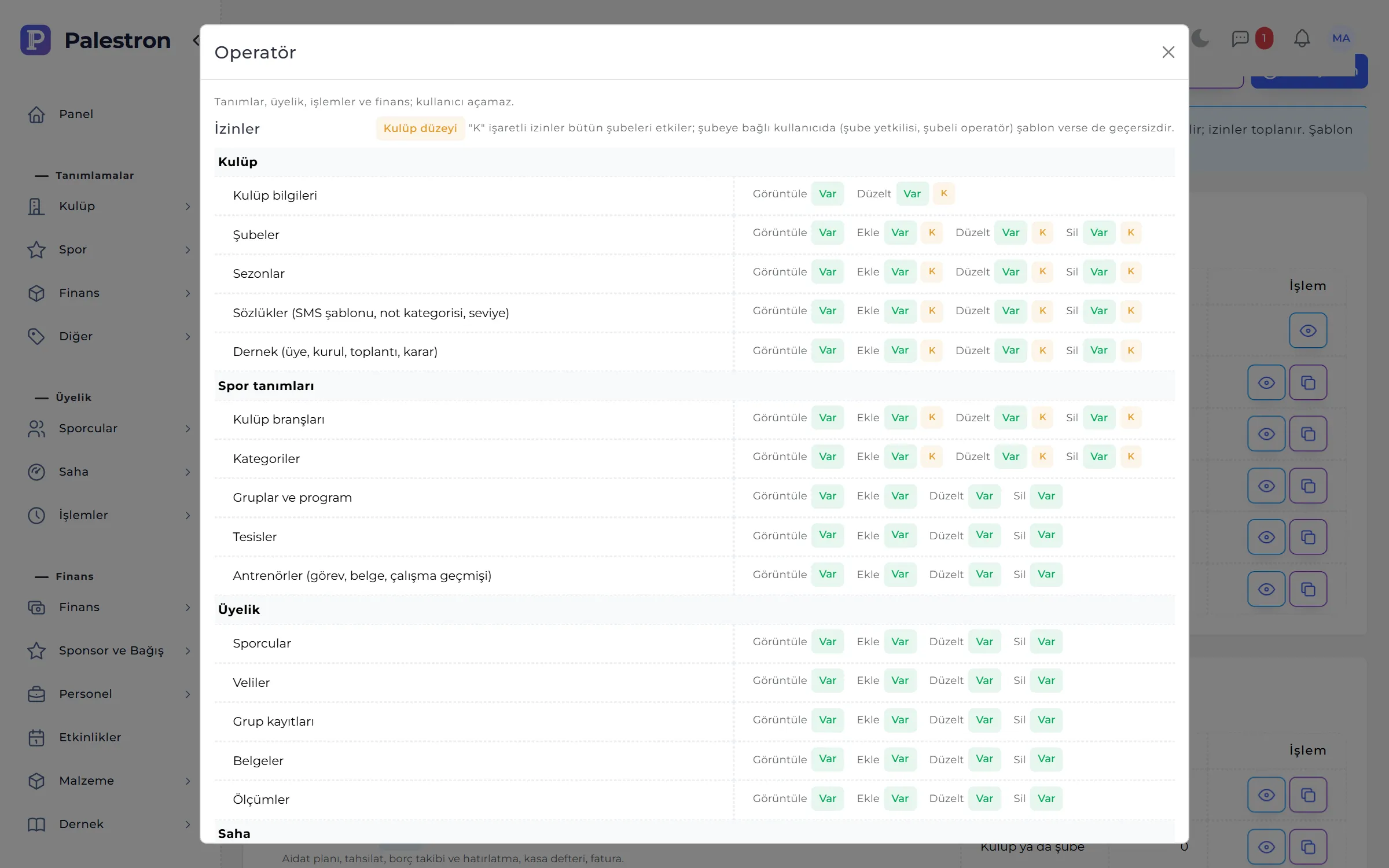Click the Saha gauge icon
The image size is (1389, 868).
pos(36,472)
